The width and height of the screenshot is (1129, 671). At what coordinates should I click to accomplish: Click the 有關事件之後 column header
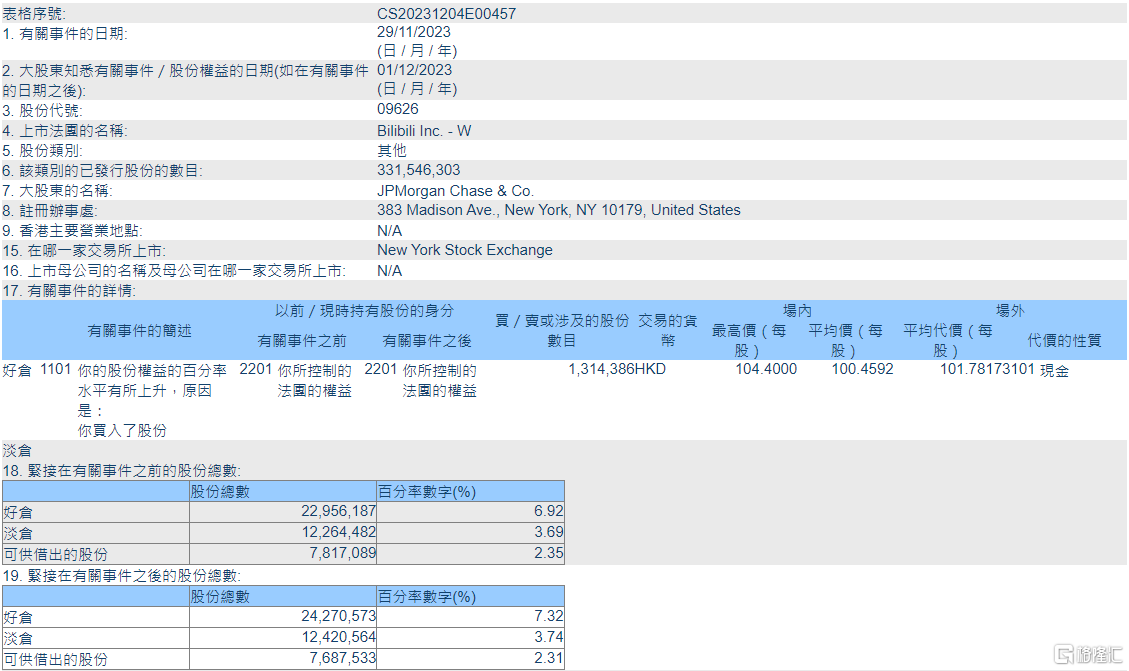(x=427, y=341)
